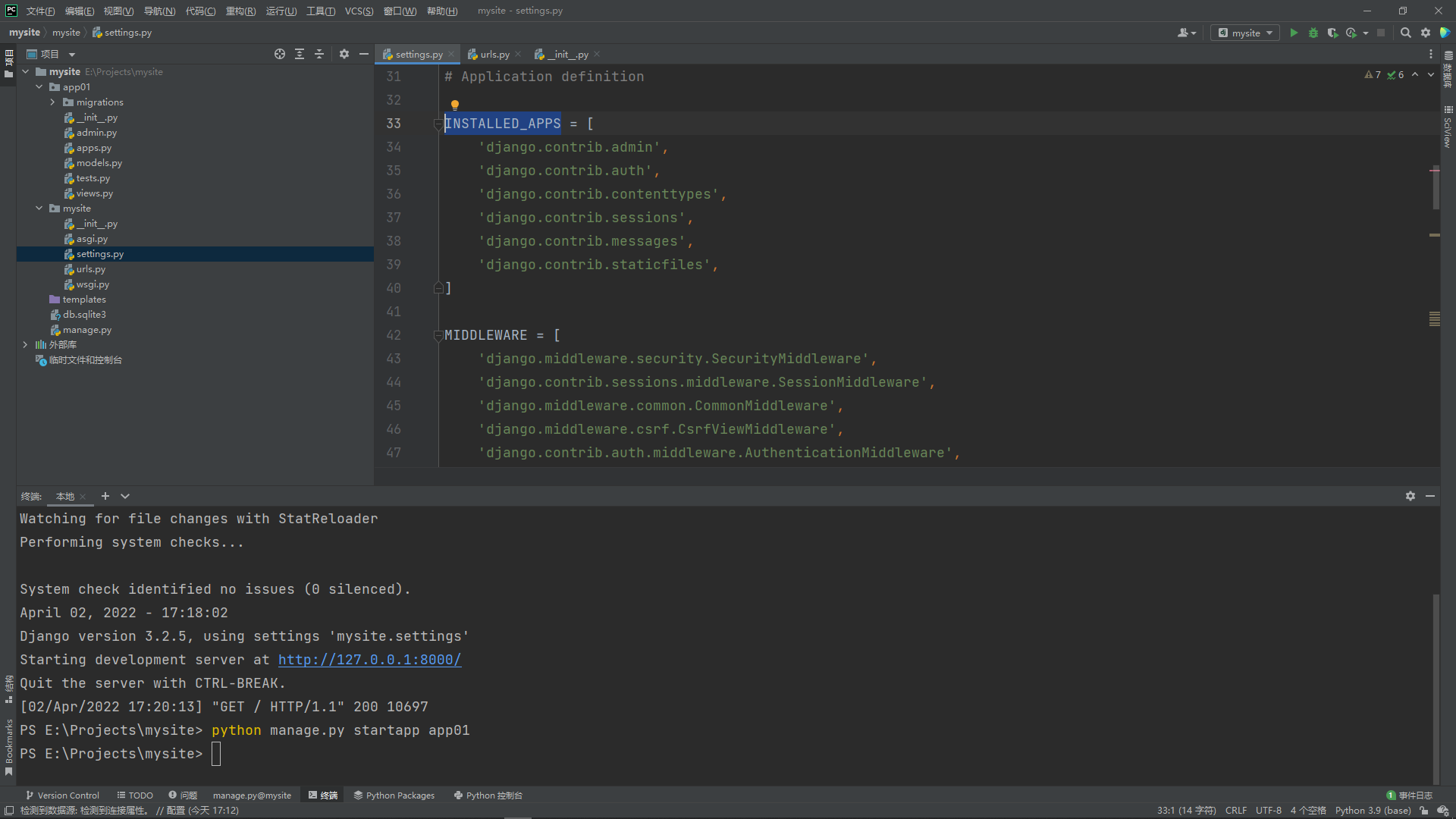This screenshot has height=819, width=1456.
Task: Change line separator CRLF in status bar
Action: [1235, 811]
